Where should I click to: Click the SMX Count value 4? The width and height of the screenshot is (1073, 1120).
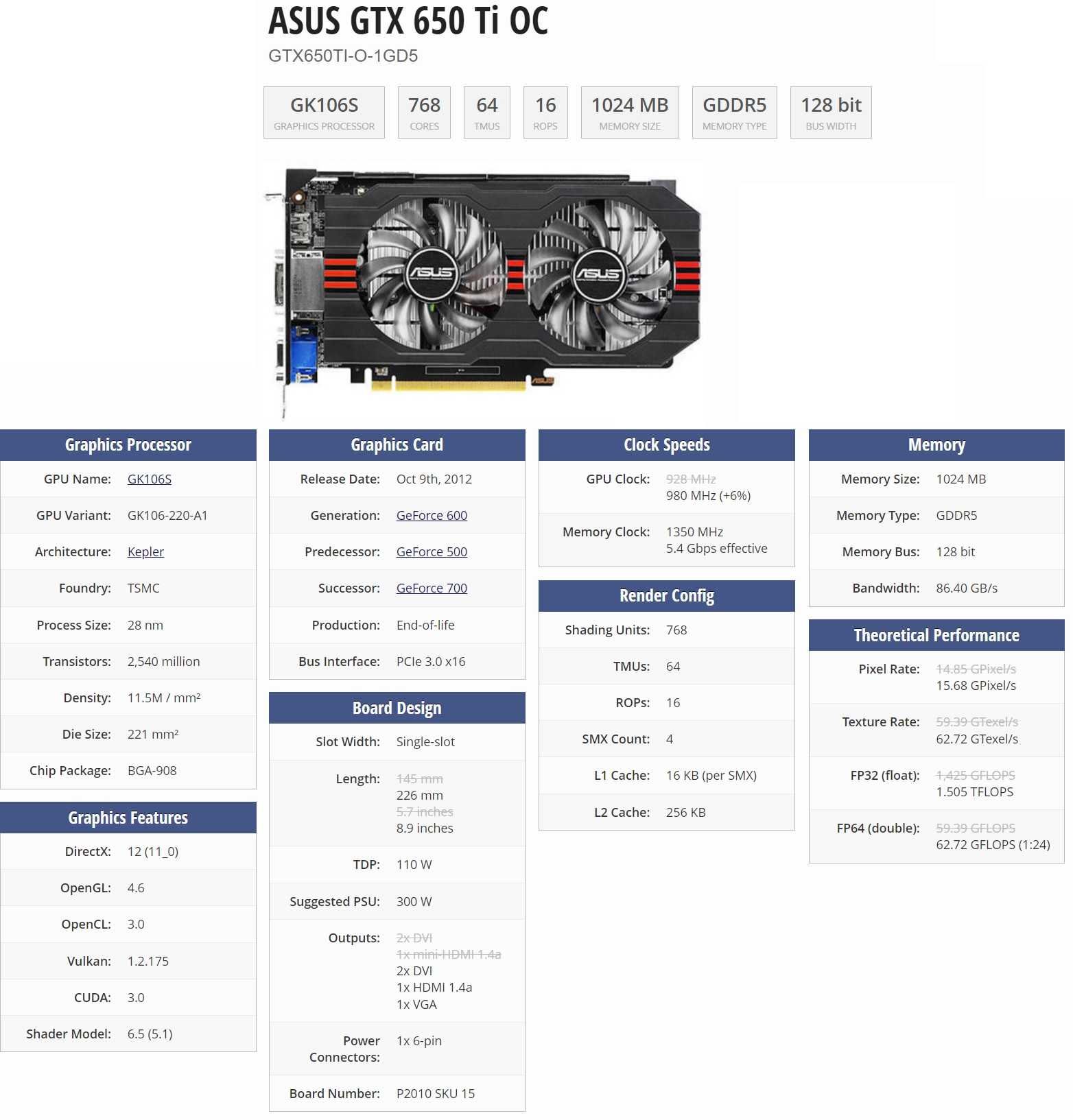pos(670,739)
